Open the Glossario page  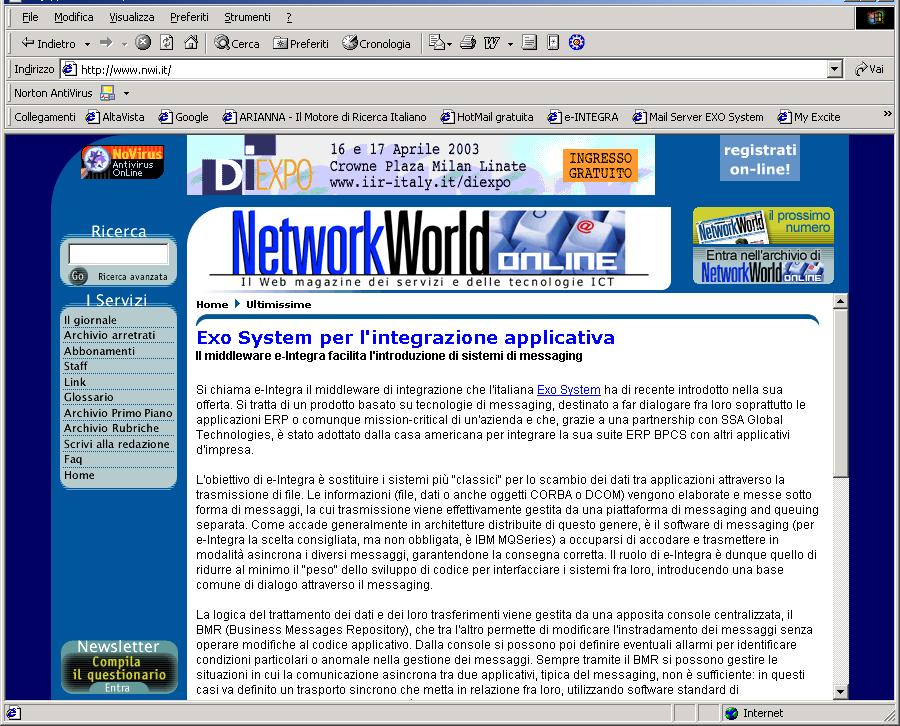click(88, 397)
